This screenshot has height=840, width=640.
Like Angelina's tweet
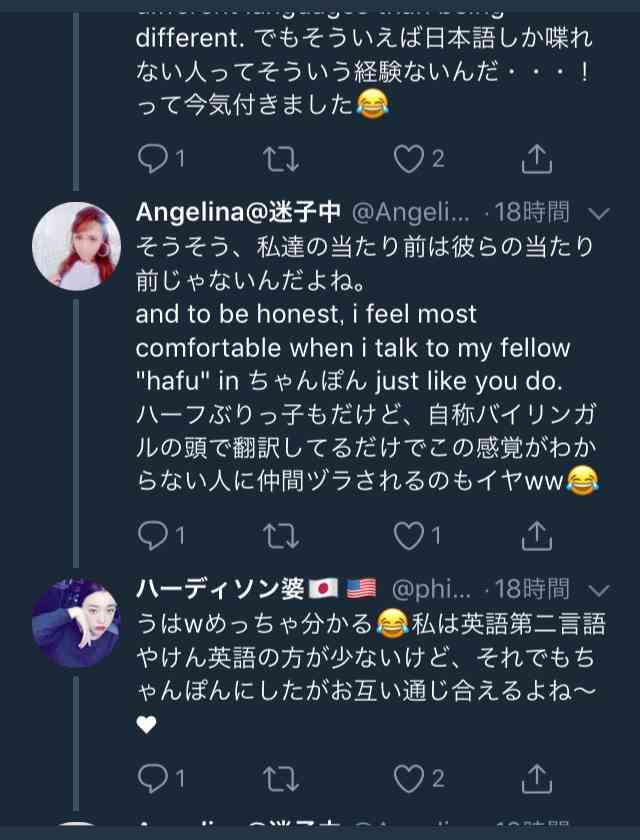click(408, 536)
